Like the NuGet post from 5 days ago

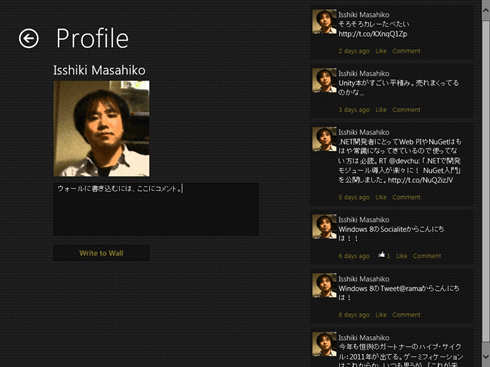coord(381,197)
